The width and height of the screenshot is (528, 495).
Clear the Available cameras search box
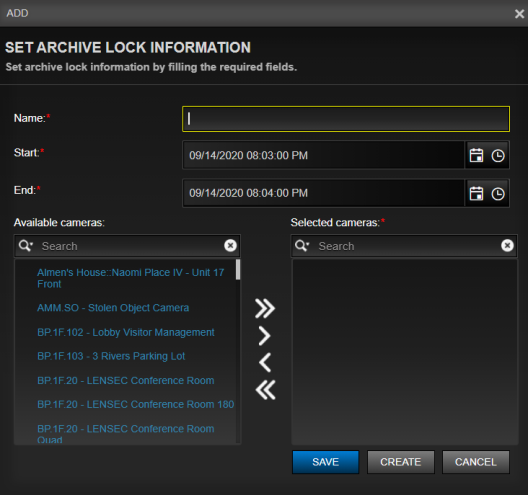point(230,245)
